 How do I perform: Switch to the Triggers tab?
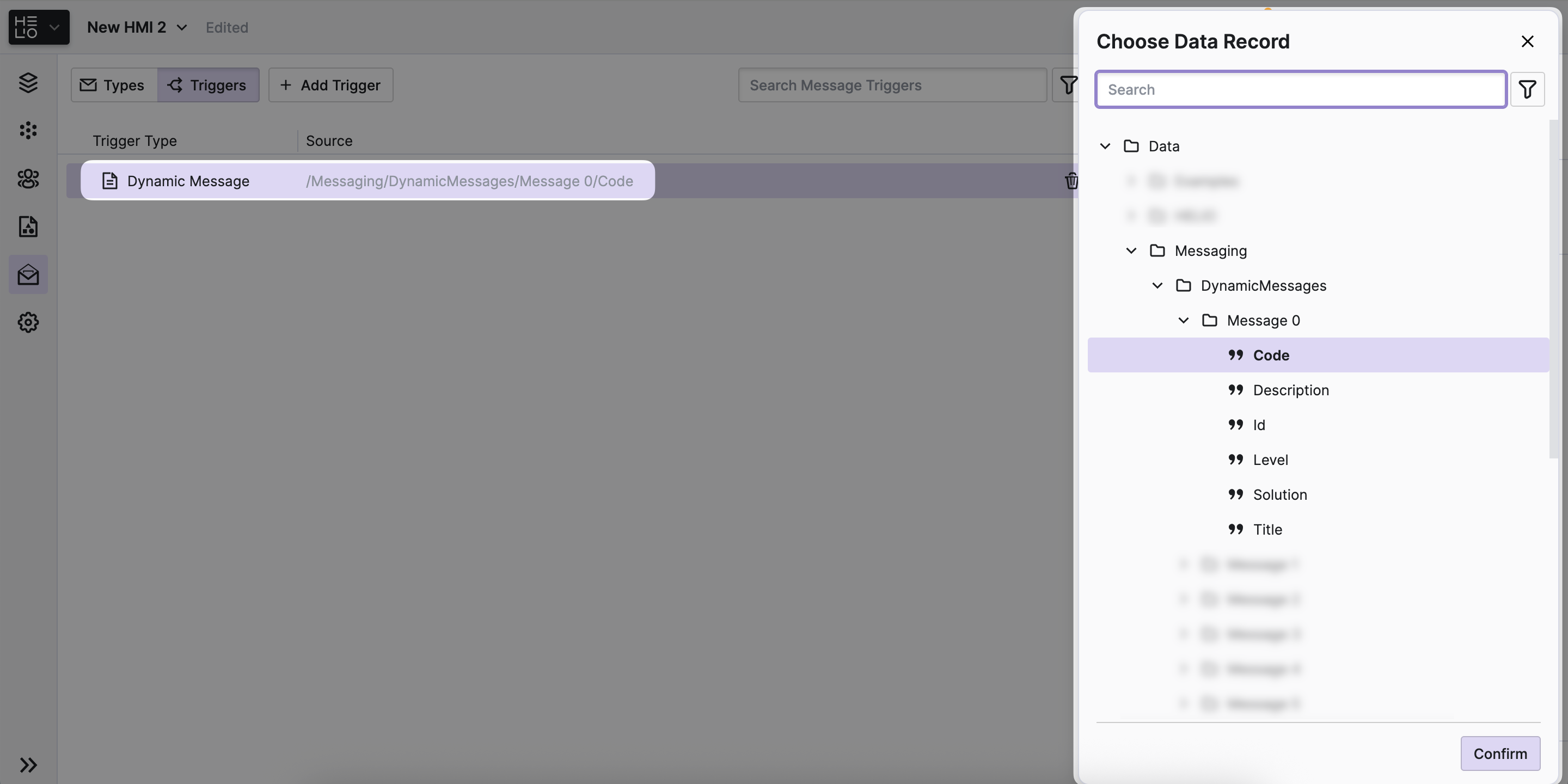point(208,85)
